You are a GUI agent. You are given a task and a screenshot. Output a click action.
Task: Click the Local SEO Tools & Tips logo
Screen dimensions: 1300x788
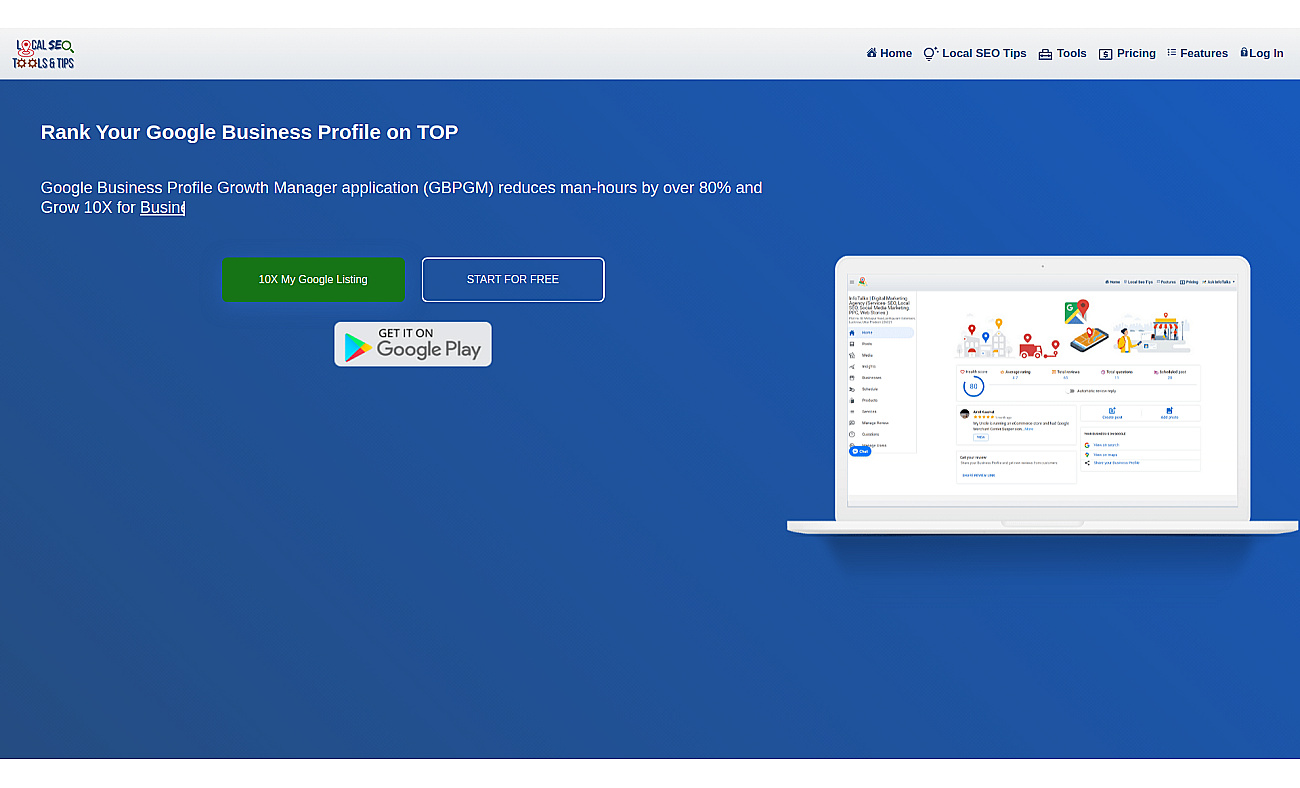pyautogui.click(x=44, y=54)
